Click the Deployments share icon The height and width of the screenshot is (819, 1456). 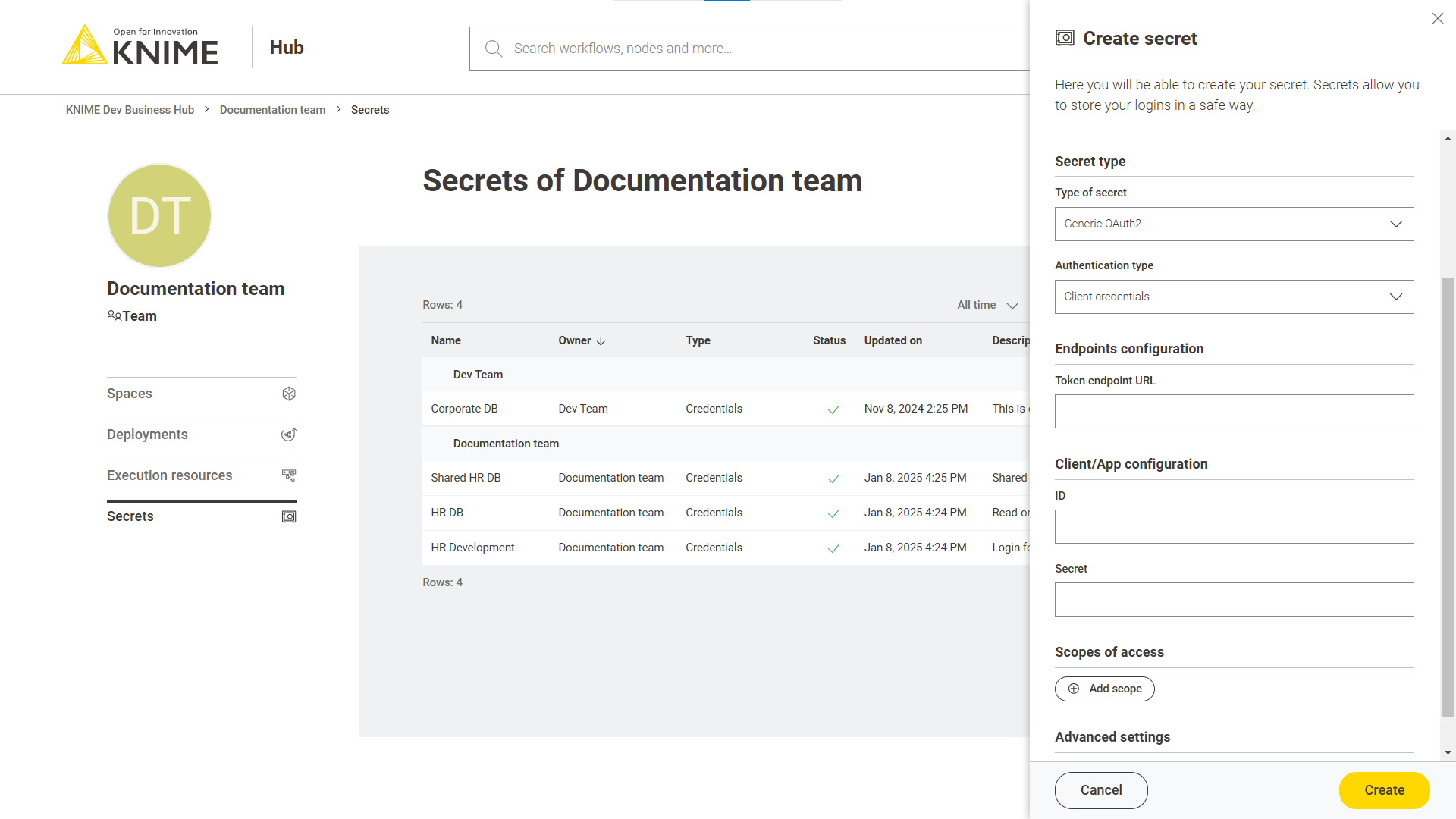coord(289,435)
